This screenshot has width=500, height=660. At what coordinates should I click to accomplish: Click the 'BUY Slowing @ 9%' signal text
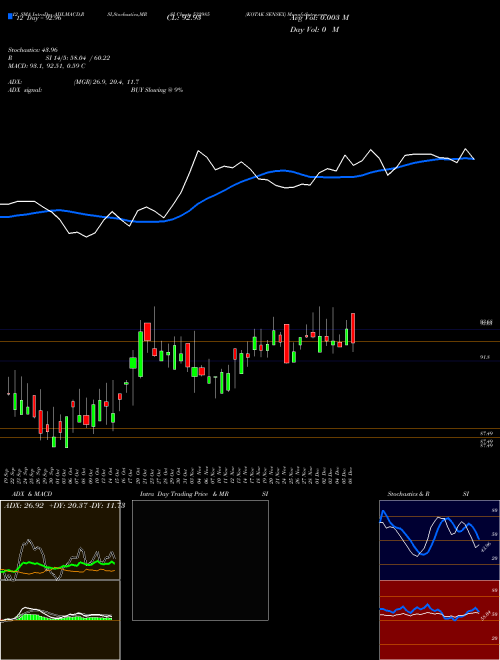coord(157,90)
